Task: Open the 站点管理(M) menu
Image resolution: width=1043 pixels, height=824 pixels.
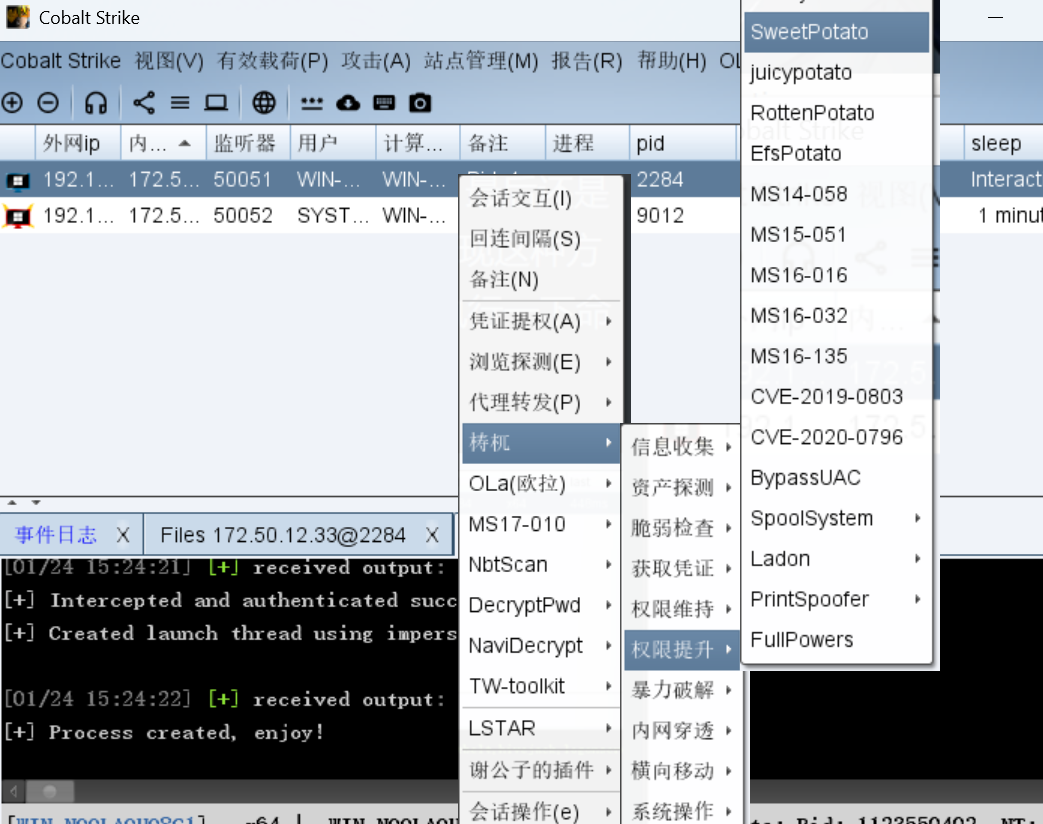Action: (481, 61)
